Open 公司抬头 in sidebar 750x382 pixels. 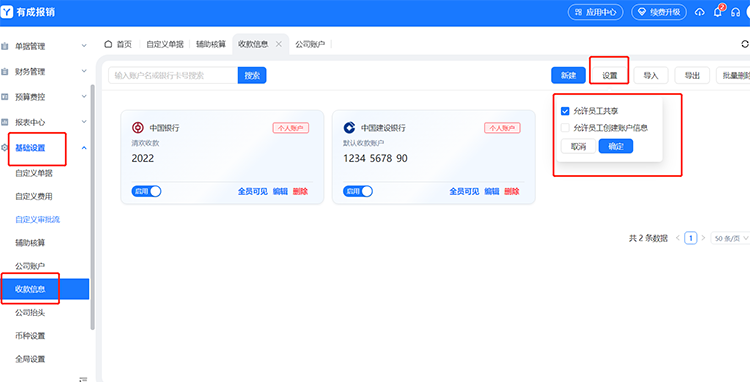pos(30,313)
